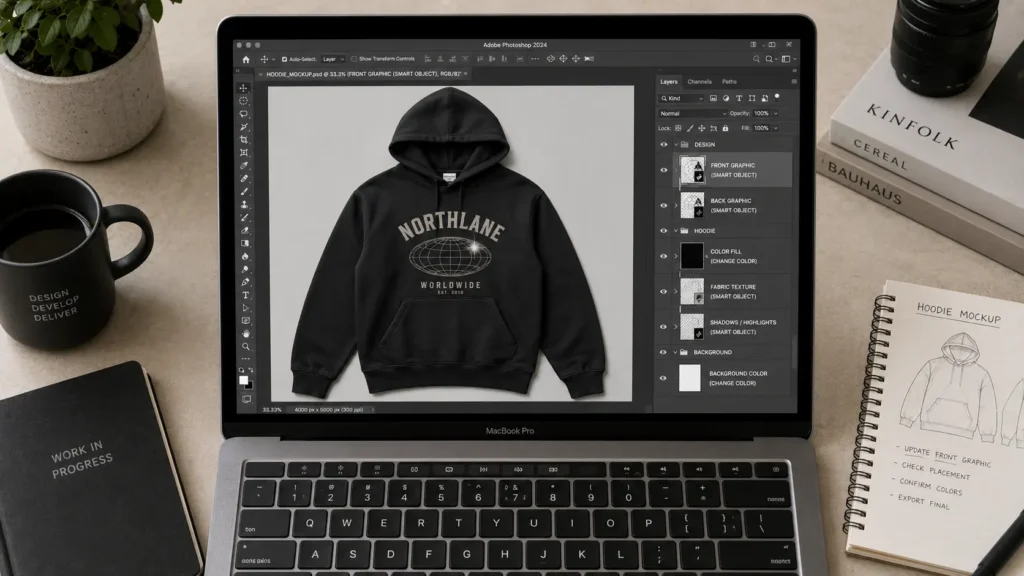Select the Pen tool
Image resolution: width=1024 pixels, height=576 pixels.
pyautogui.click(x=246, y=282)
